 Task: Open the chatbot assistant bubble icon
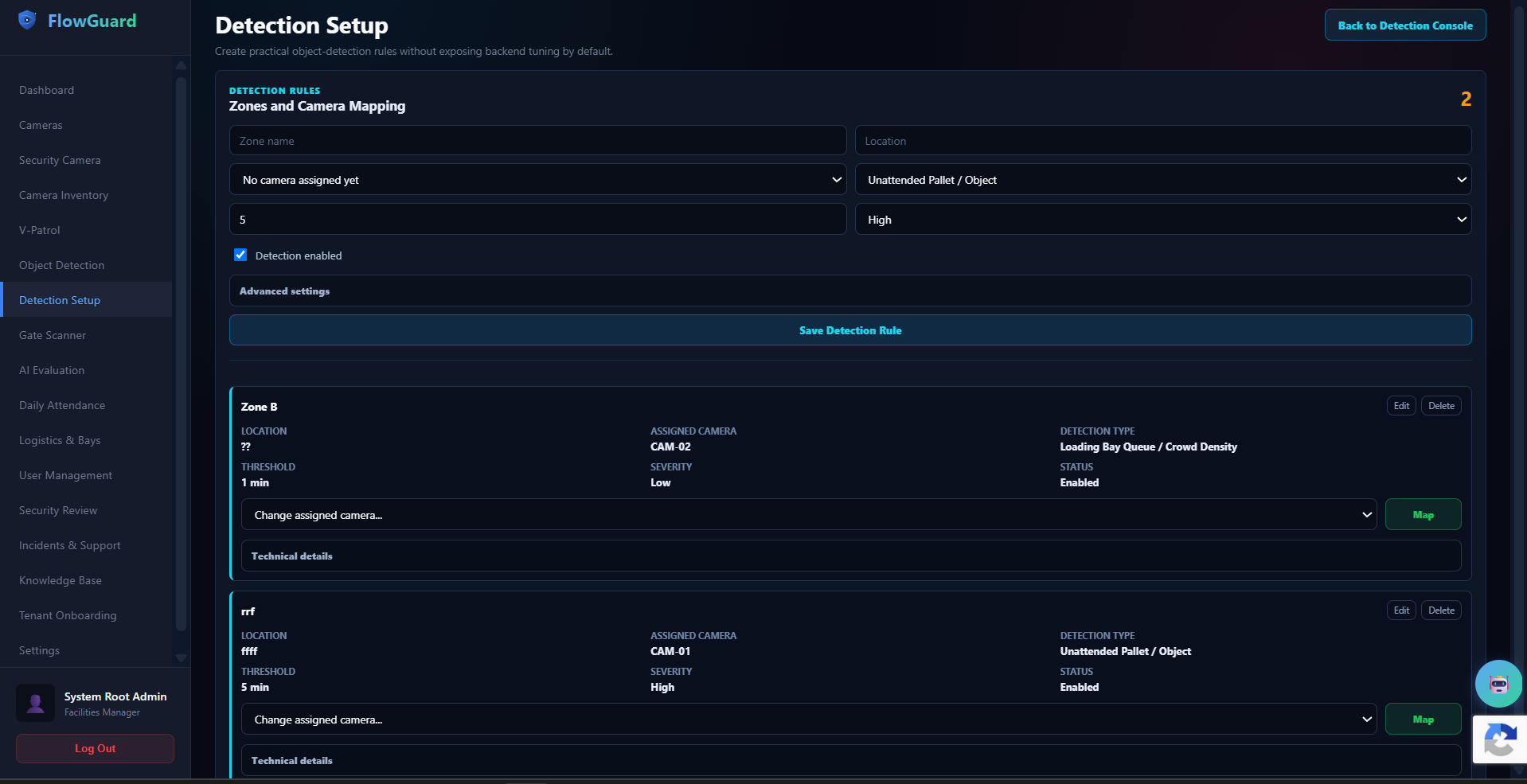[x=1498, y=684]
